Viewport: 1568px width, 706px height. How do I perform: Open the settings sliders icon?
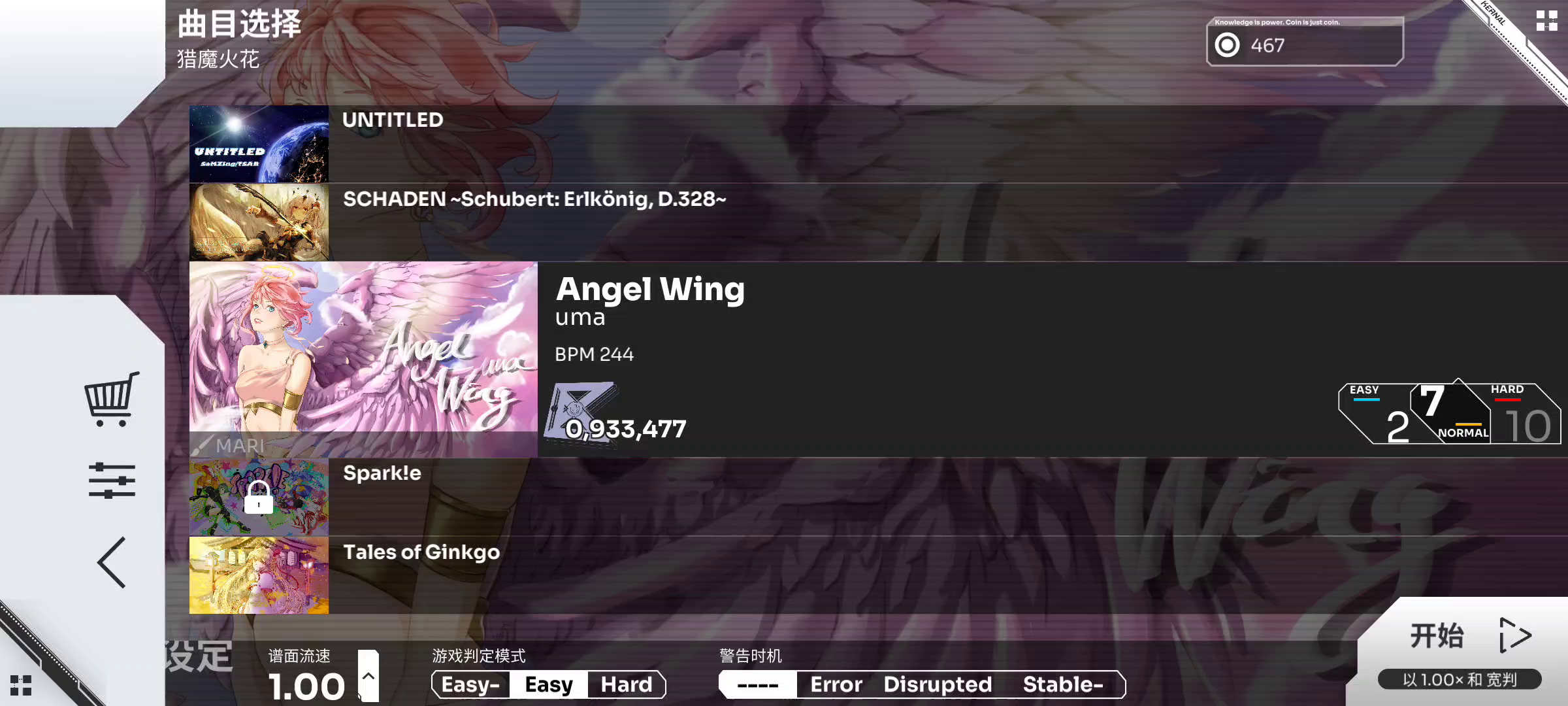[x=112, y=480]
